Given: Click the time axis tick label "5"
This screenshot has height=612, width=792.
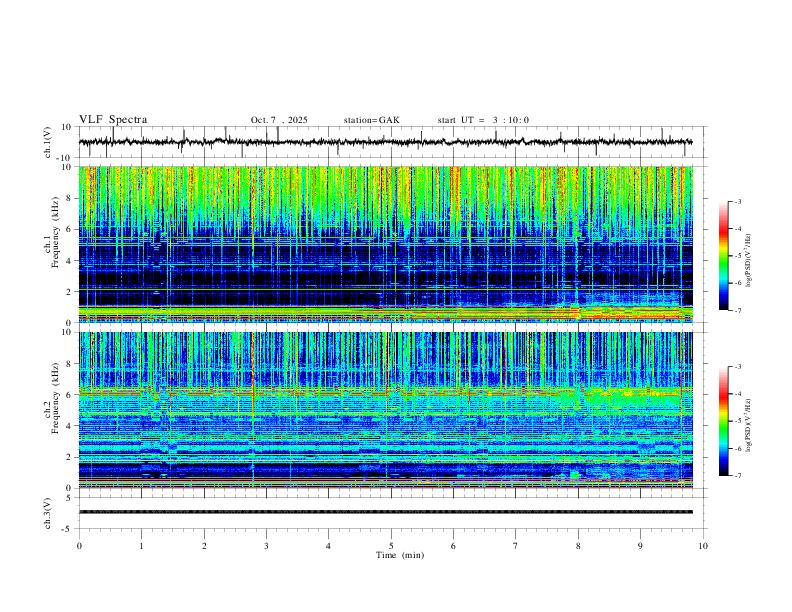Looking at the screenshot, I should coord(391,546).
